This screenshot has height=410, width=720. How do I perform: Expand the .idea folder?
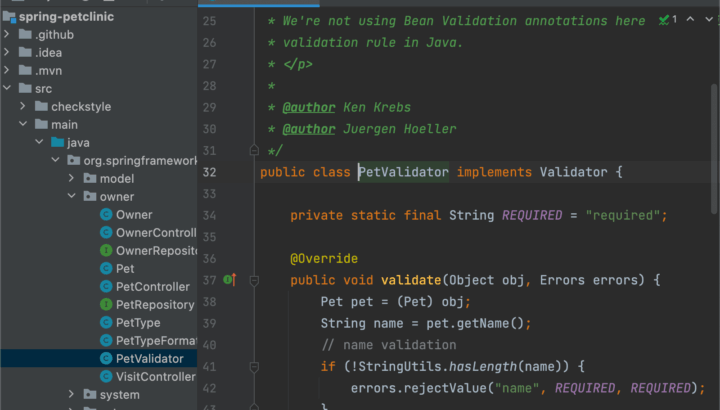pyautogui.click(x=6, y=52)
